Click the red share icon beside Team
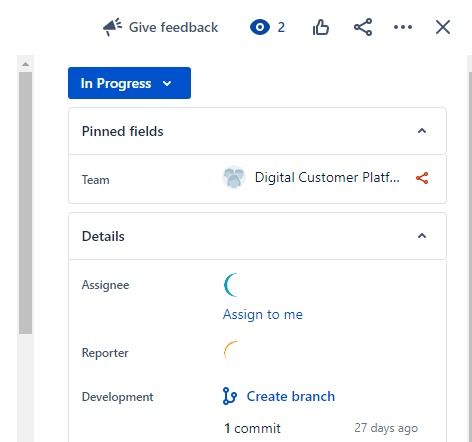The width and height of the screenshot is (472, 442). 422,178
